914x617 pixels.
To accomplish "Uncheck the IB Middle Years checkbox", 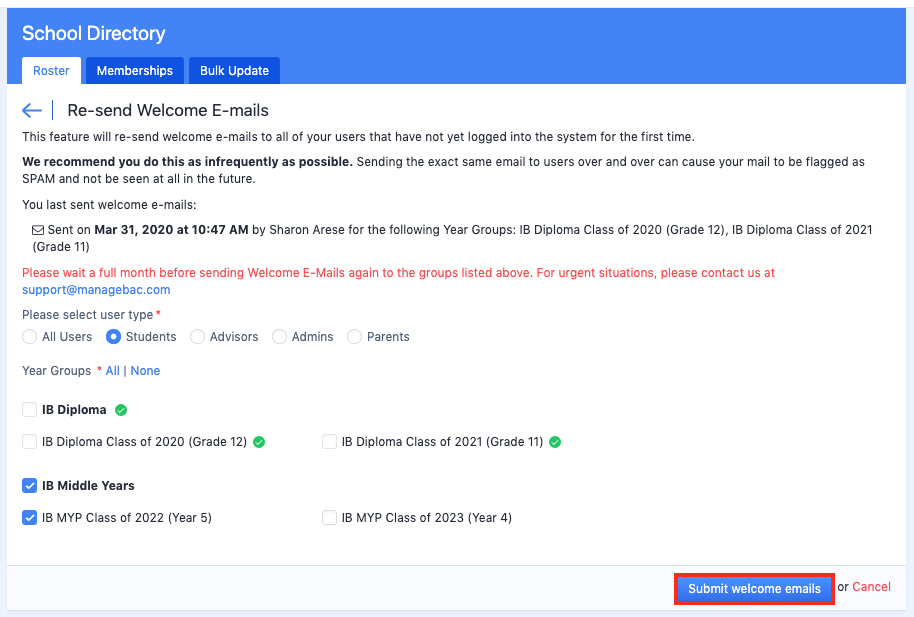I will coord(30,486).
